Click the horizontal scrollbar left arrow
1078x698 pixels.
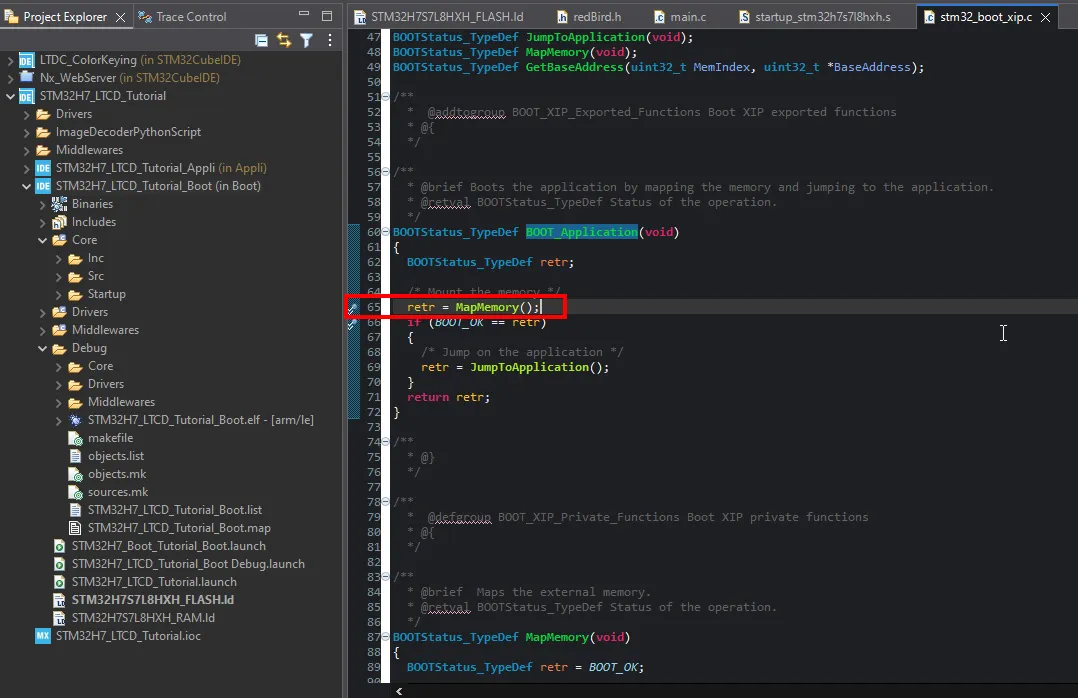click(399, 691)
